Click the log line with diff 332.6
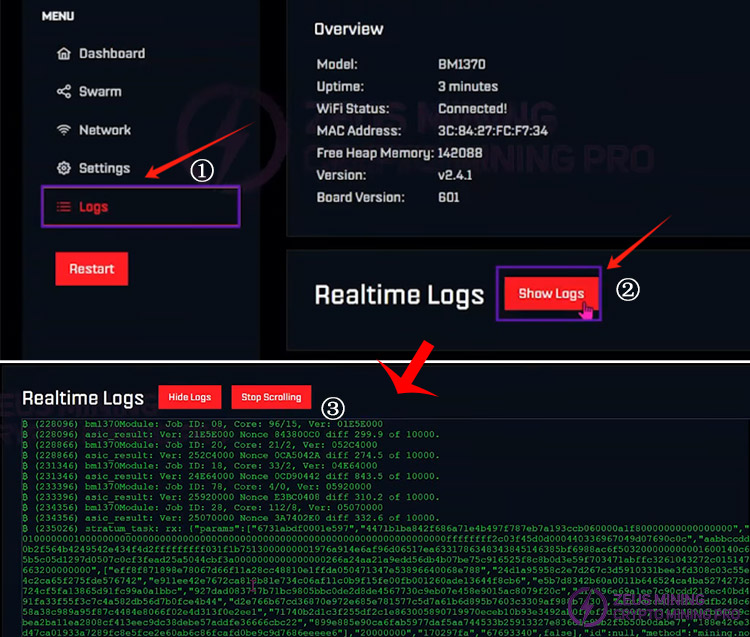Viewport: 750px width, 637px height. 231,518
